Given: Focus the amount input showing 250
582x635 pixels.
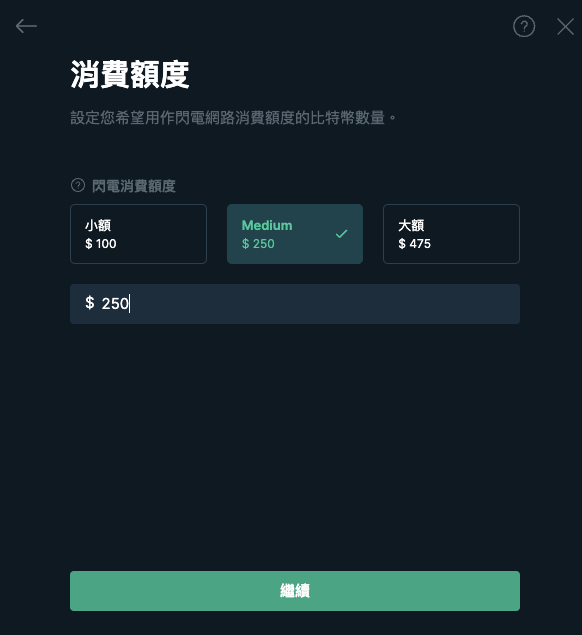Looking at the screenshot, I should point(295,304).
